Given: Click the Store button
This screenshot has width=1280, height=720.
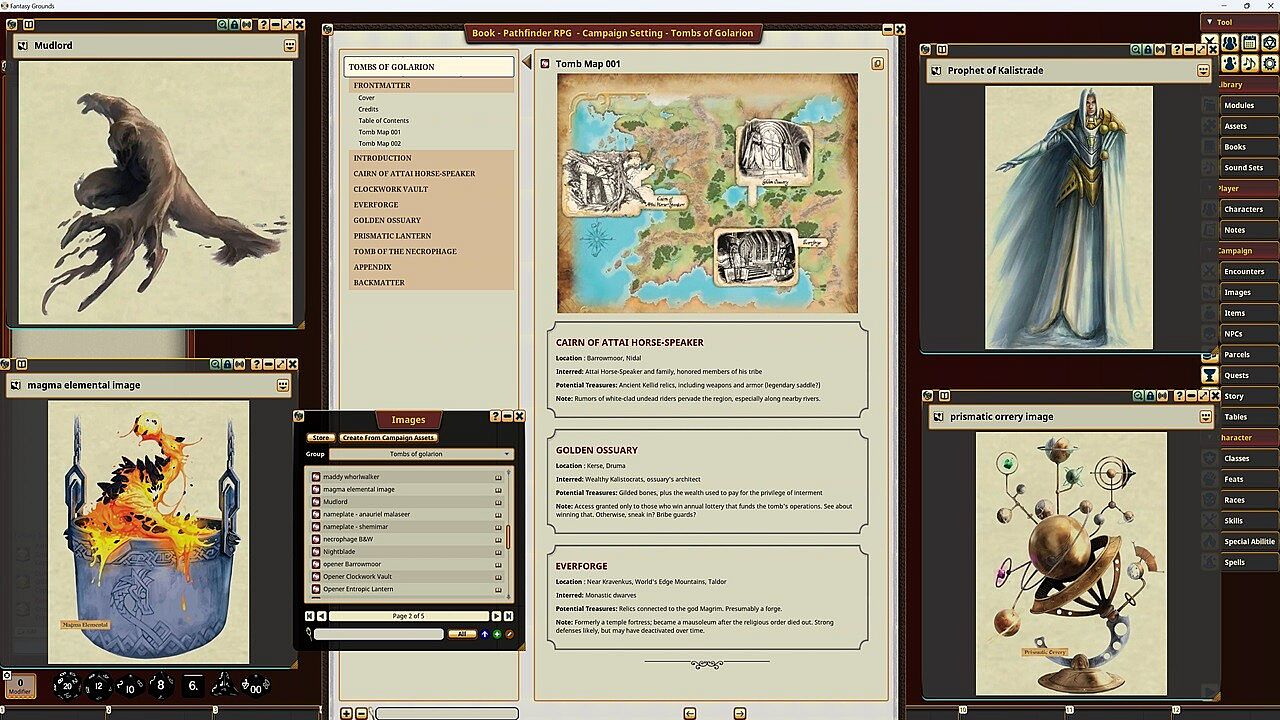Looking at the screenshot, I should [x=320, y=438].
